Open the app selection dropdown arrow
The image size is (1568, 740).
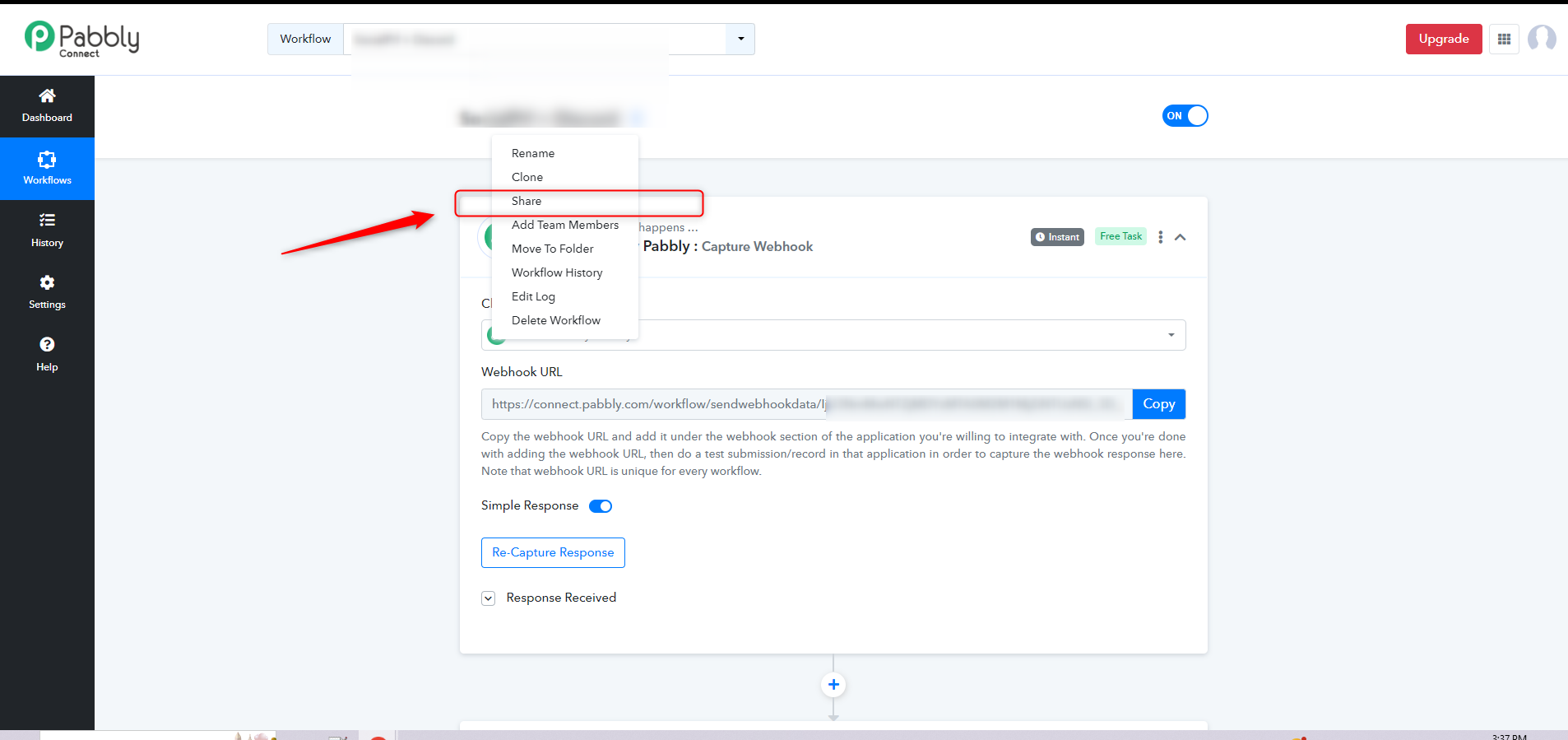point(1171,335)
